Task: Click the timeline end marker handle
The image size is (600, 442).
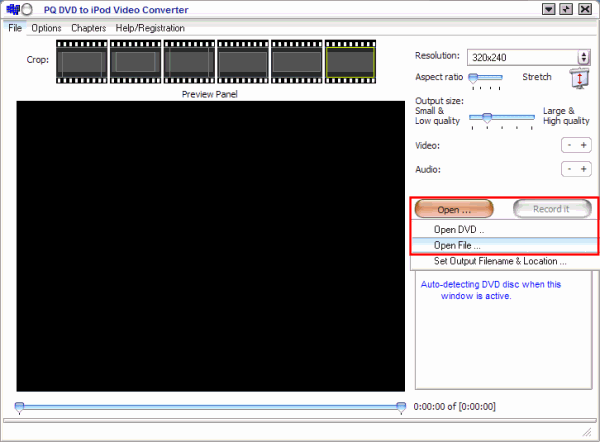Action: [401, 408]
